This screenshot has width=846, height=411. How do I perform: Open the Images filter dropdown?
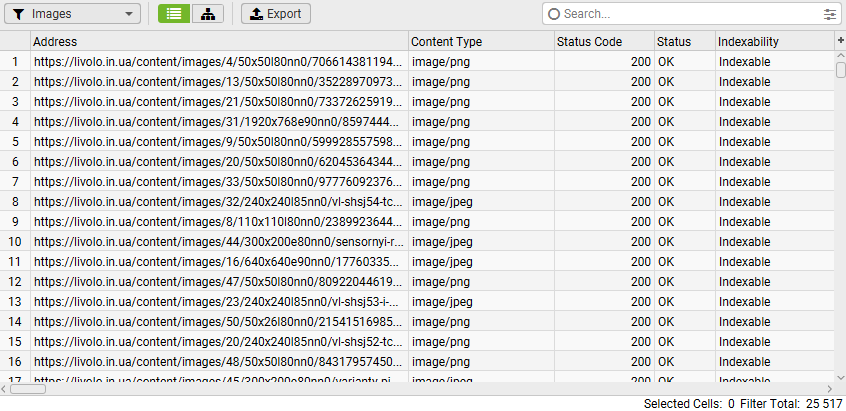(74, 14)
